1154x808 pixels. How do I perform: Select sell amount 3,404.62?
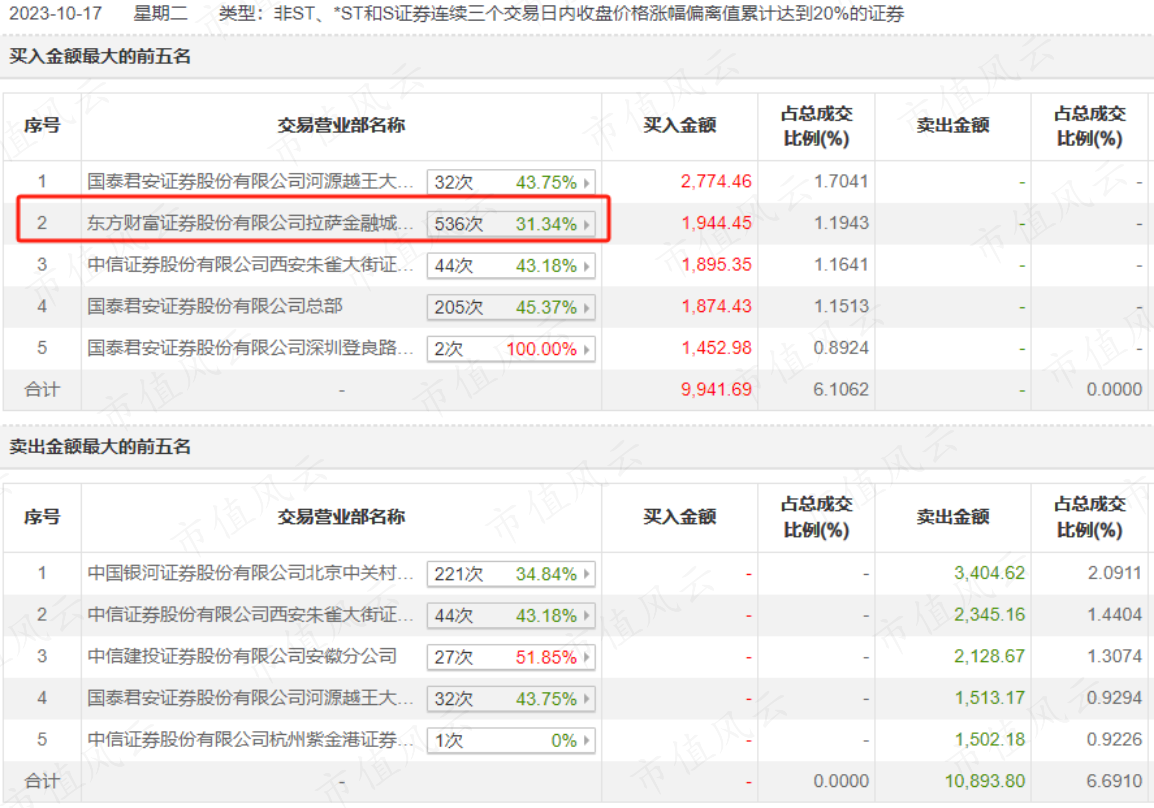(989, 573)
